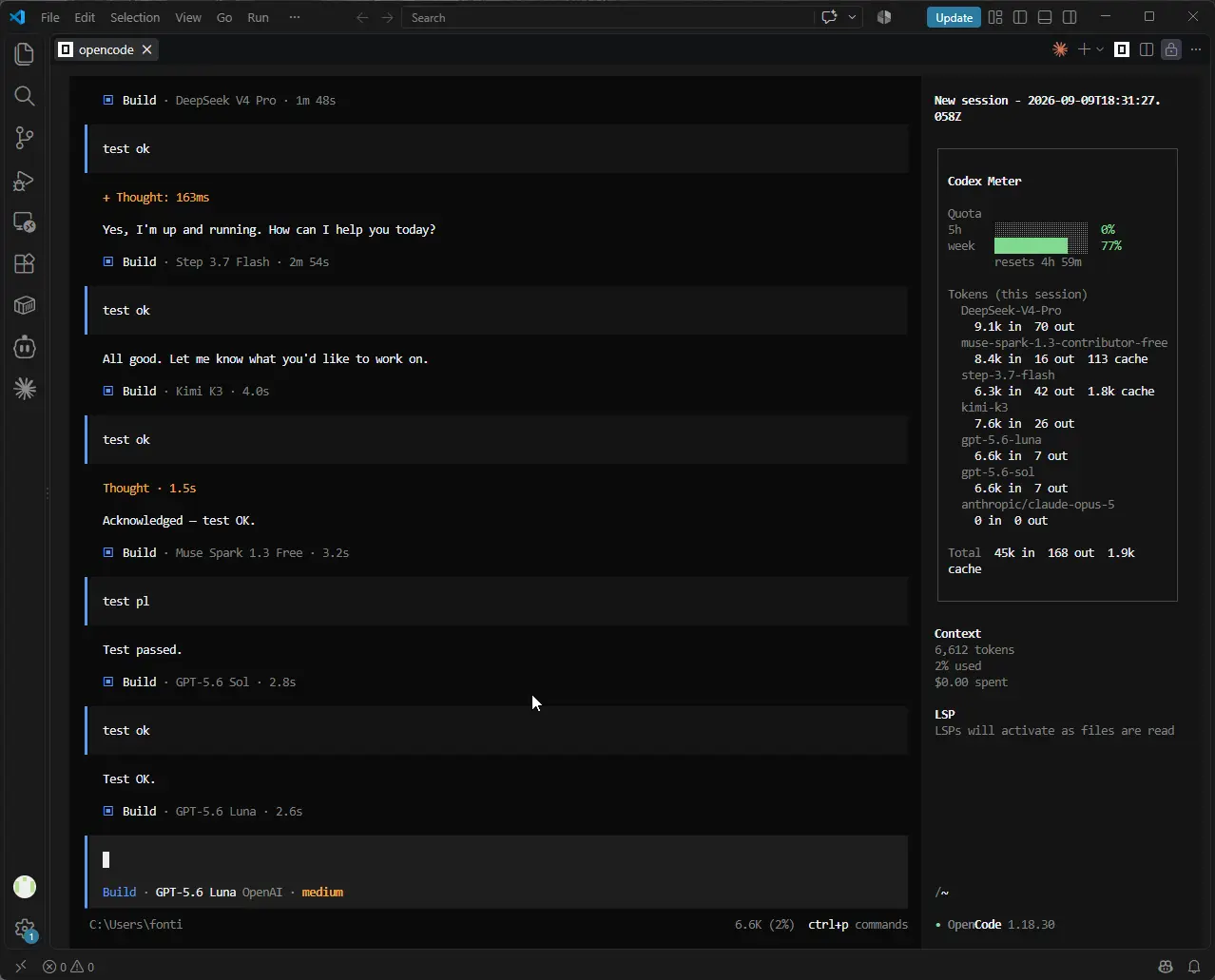
Task: Toggle the editor group lock icon
Action: (x=1171, y=49)
